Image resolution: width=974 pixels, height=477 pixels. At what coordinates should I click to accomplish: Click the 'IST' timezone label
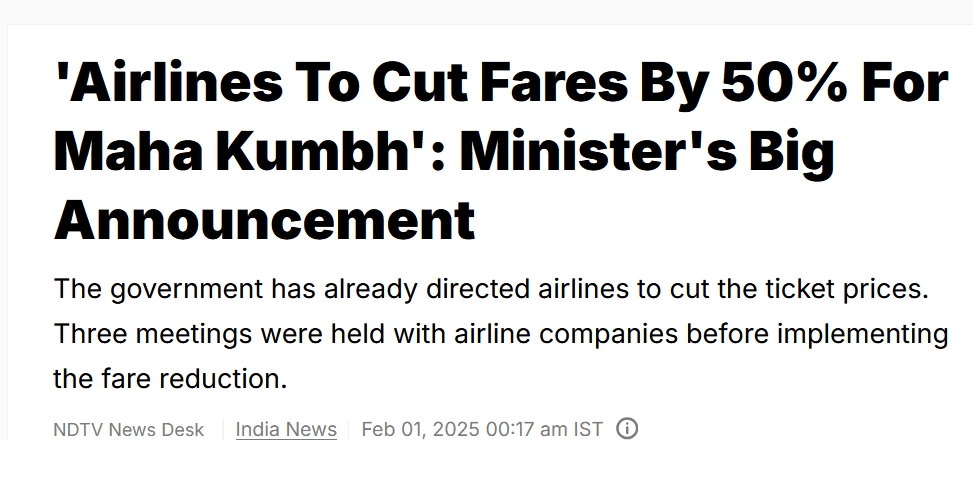[588, 429]
